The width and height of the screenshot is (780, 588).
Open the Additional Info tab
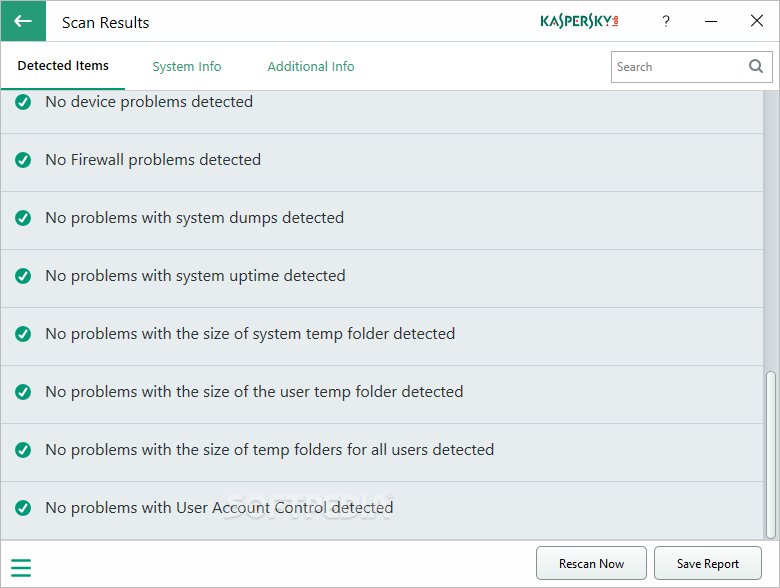tap(311, 66)
